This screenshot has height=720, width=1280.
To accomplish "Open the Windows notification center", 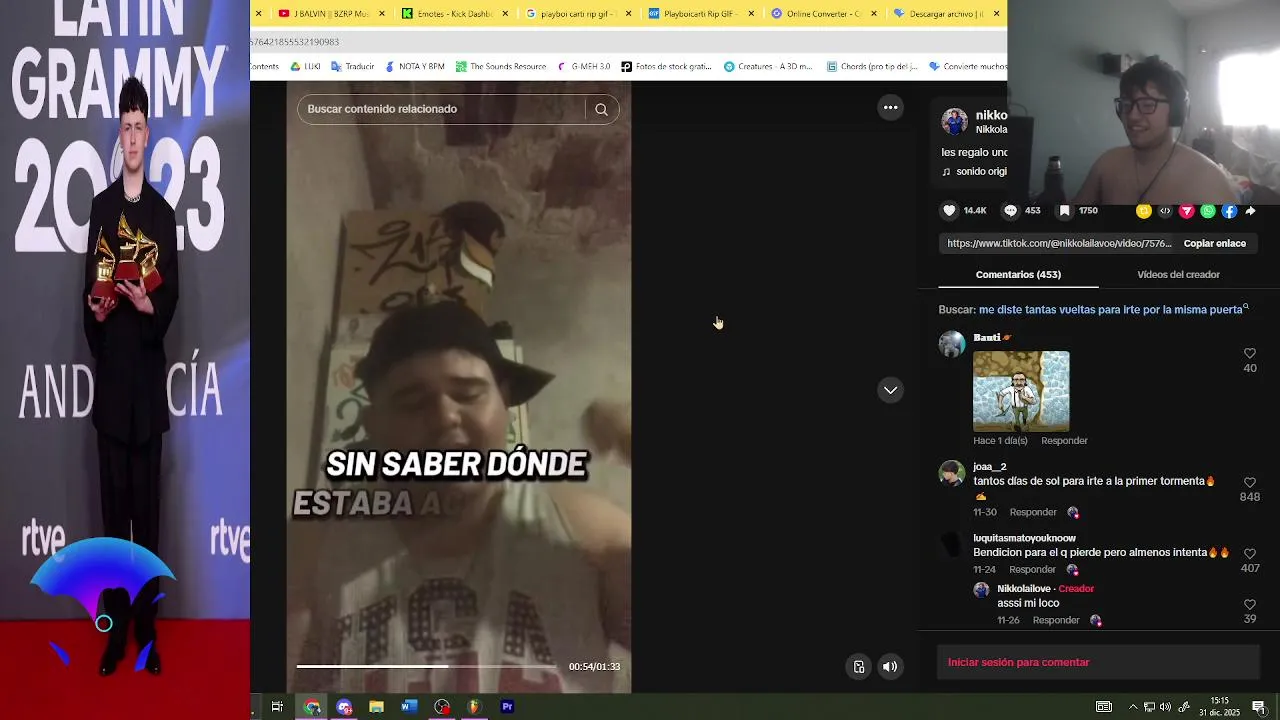I will coord(1258,707).
